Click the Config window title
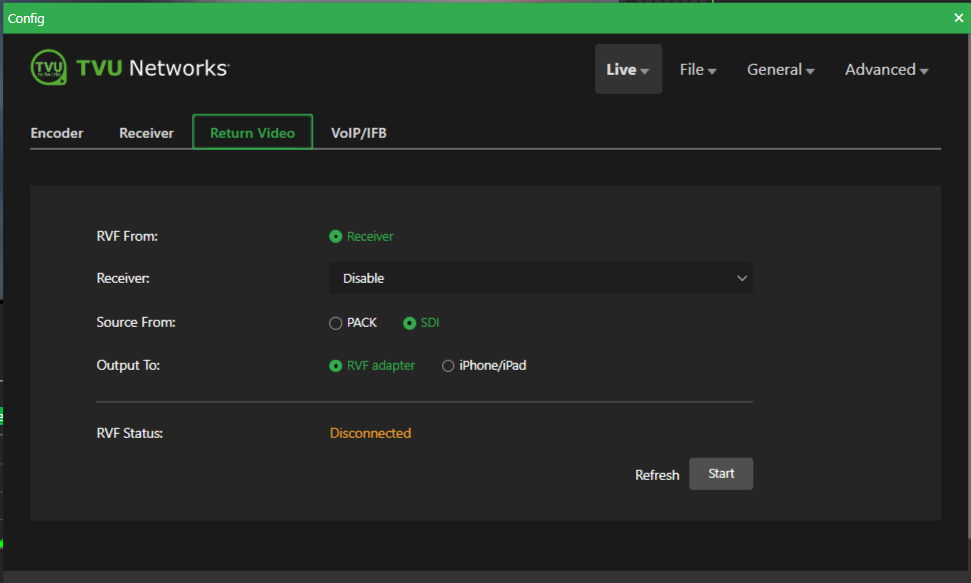The height and width of the screenshot is (583, 971). point(26,19)
